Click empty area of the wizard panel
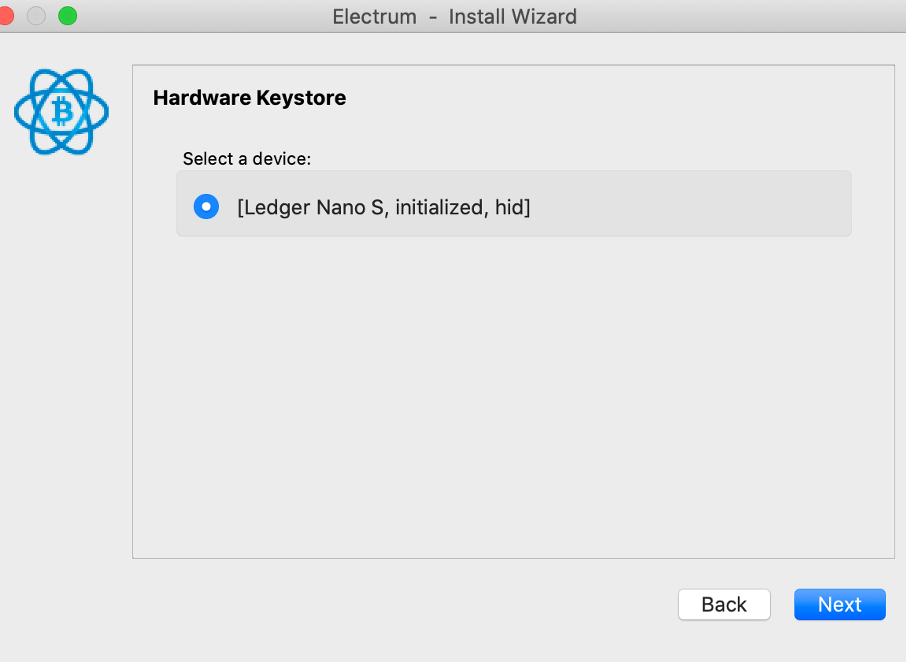The image size is (906, 662). [513, 399]
